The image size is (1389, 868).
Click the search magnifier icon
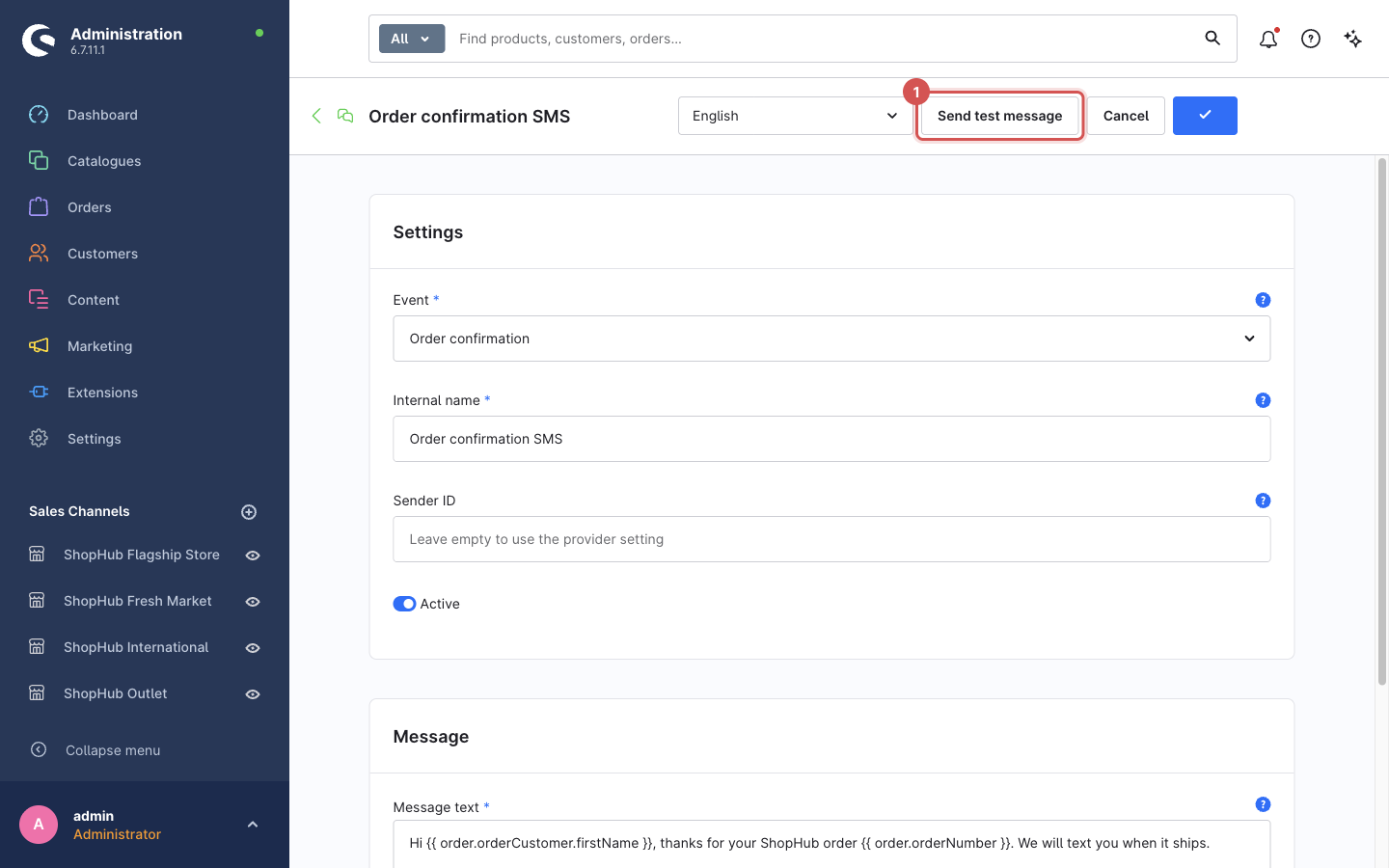(1212, 39)
